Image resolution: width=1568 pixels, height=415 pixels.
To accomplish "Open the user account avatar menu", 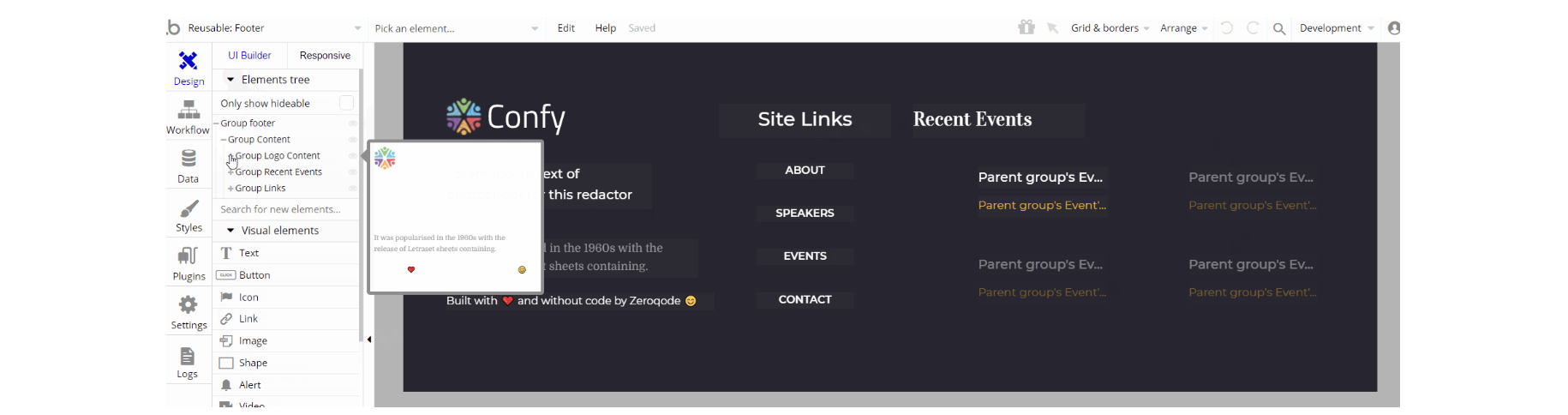I will (1394, 28).
